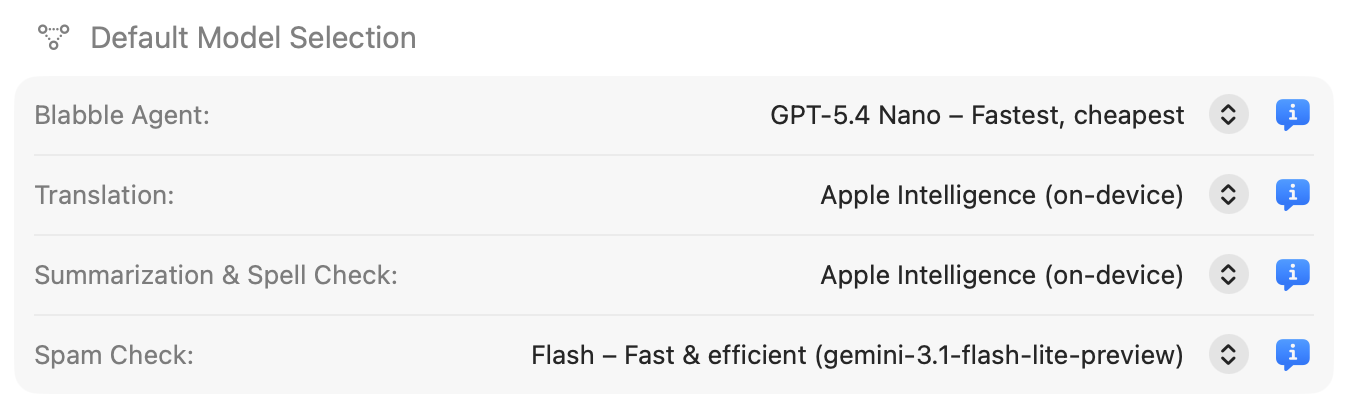Click the model nodes icon in the header

pos(53,38)
